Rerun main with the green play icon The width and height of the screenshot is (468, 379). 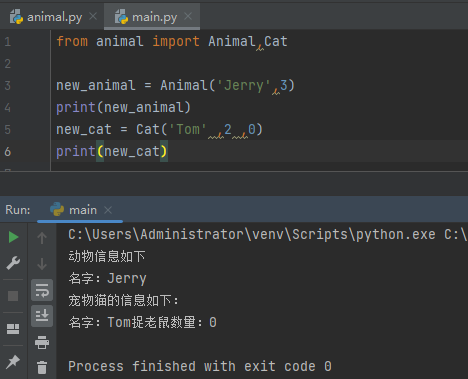pos(13,237)
